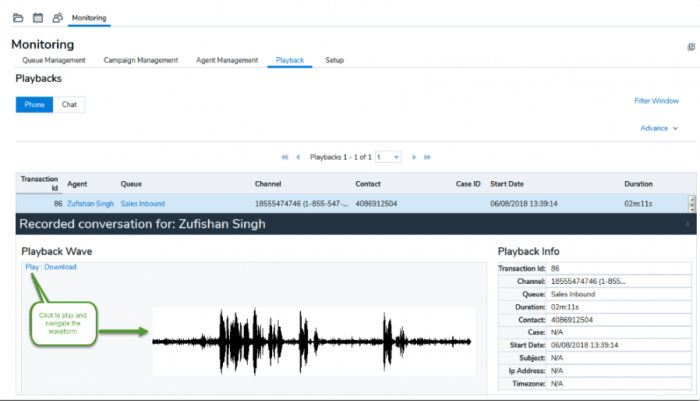Go to first page of playbacks

click(x=285, y=157)
